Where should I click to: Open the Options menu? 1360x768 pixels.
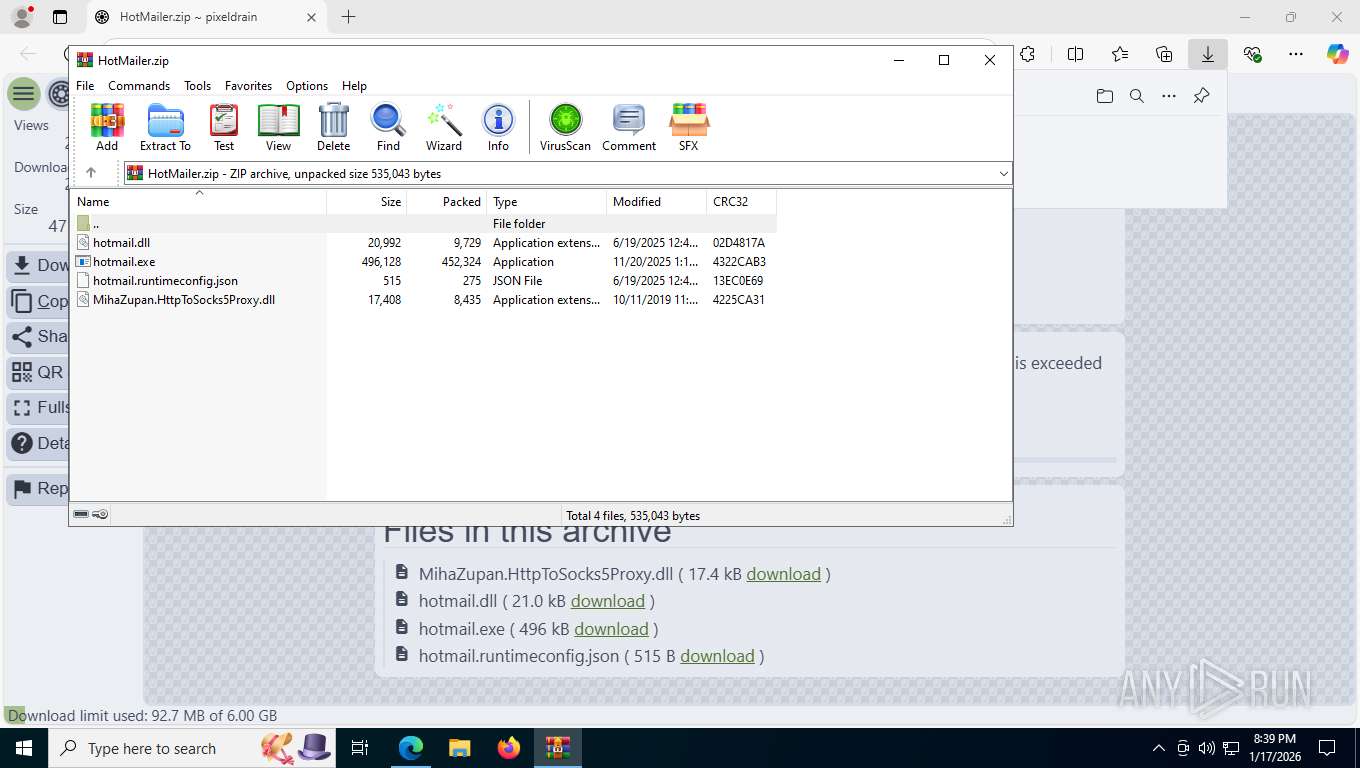tap(307, 86)
